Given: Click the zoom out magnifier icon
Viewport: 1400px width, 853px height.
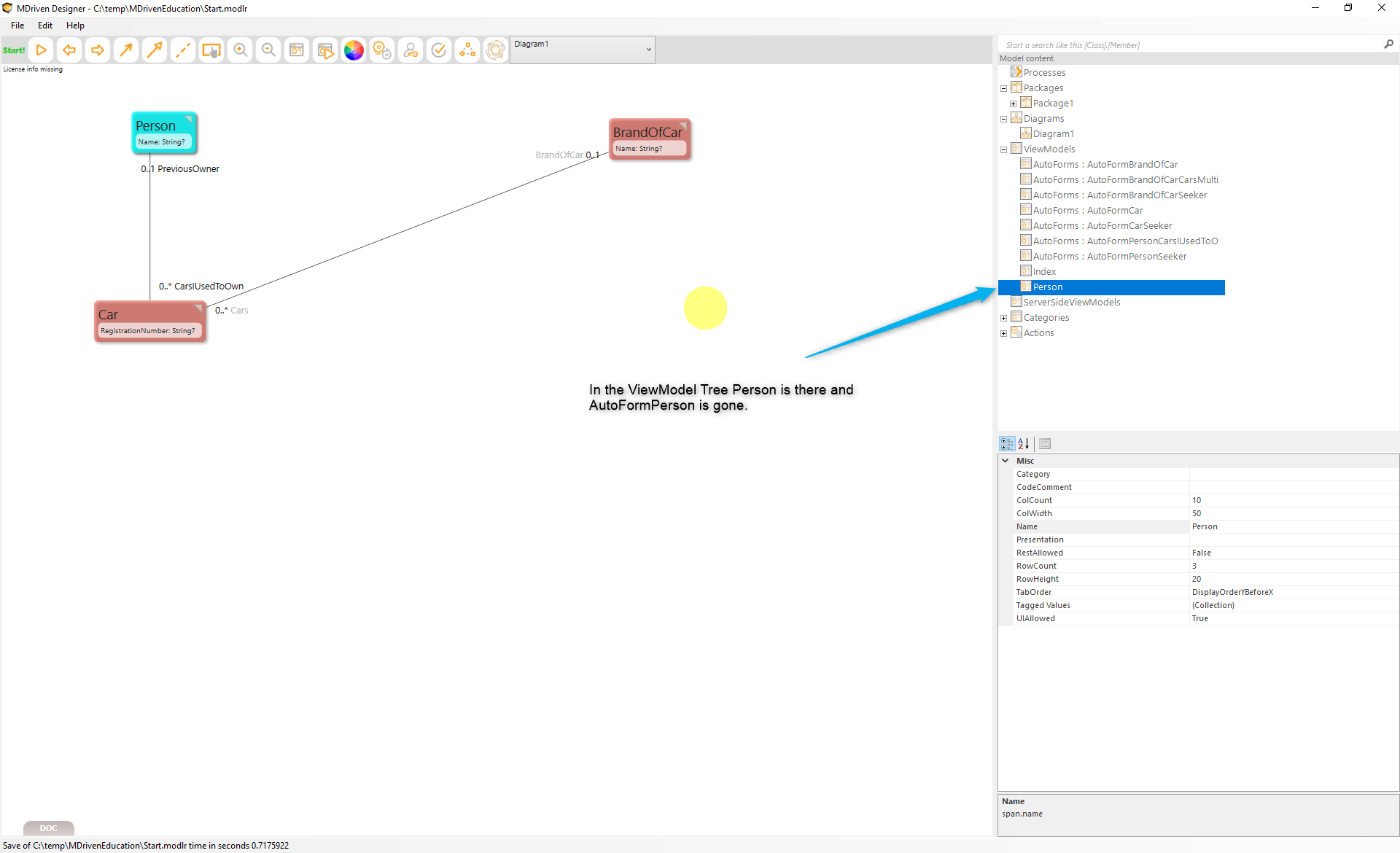Looking at the screenshot, I should [x=268, y=50].
